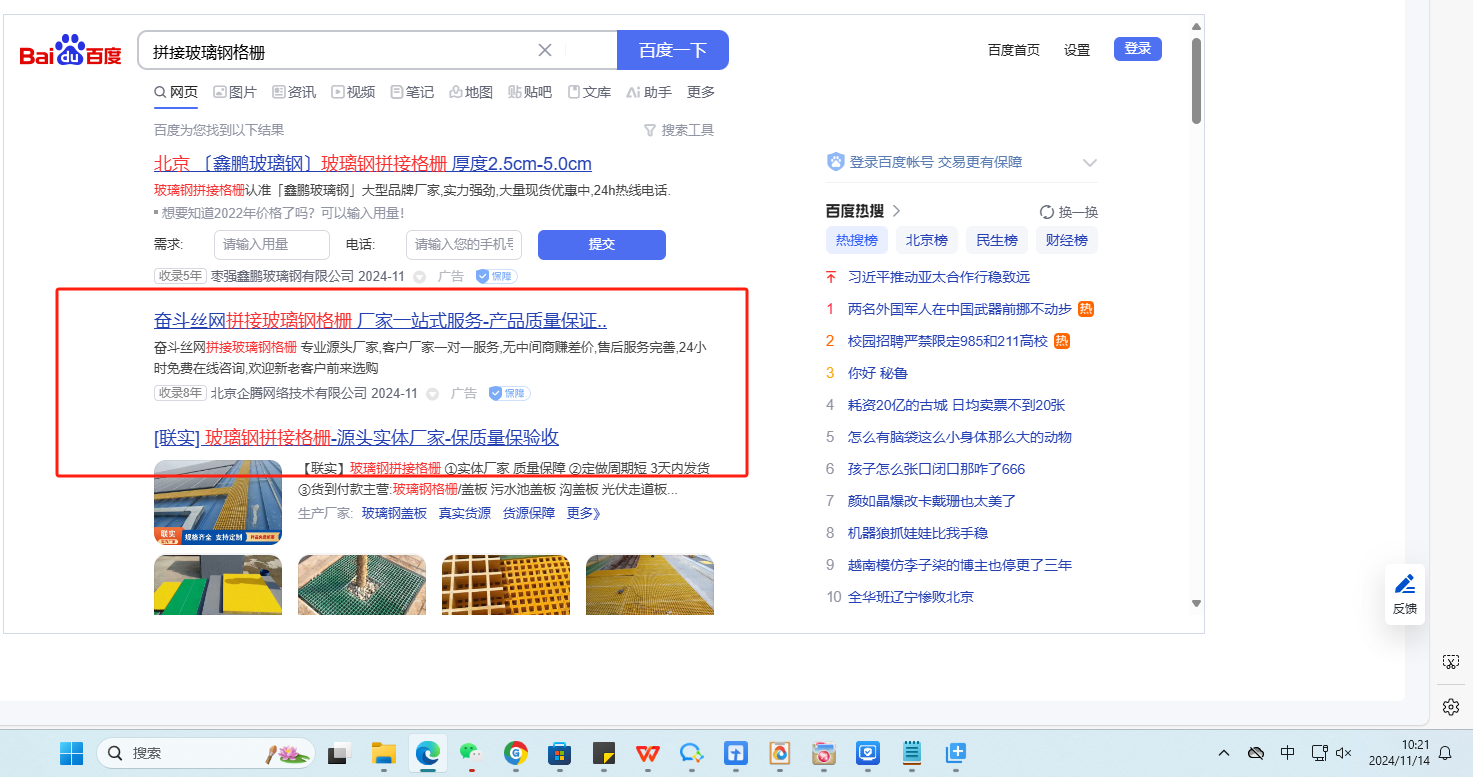Viewport: 1473px width, 777px height.
Task: Open the green grating with tree thumbnail
Action: click(x=362, y=585)
